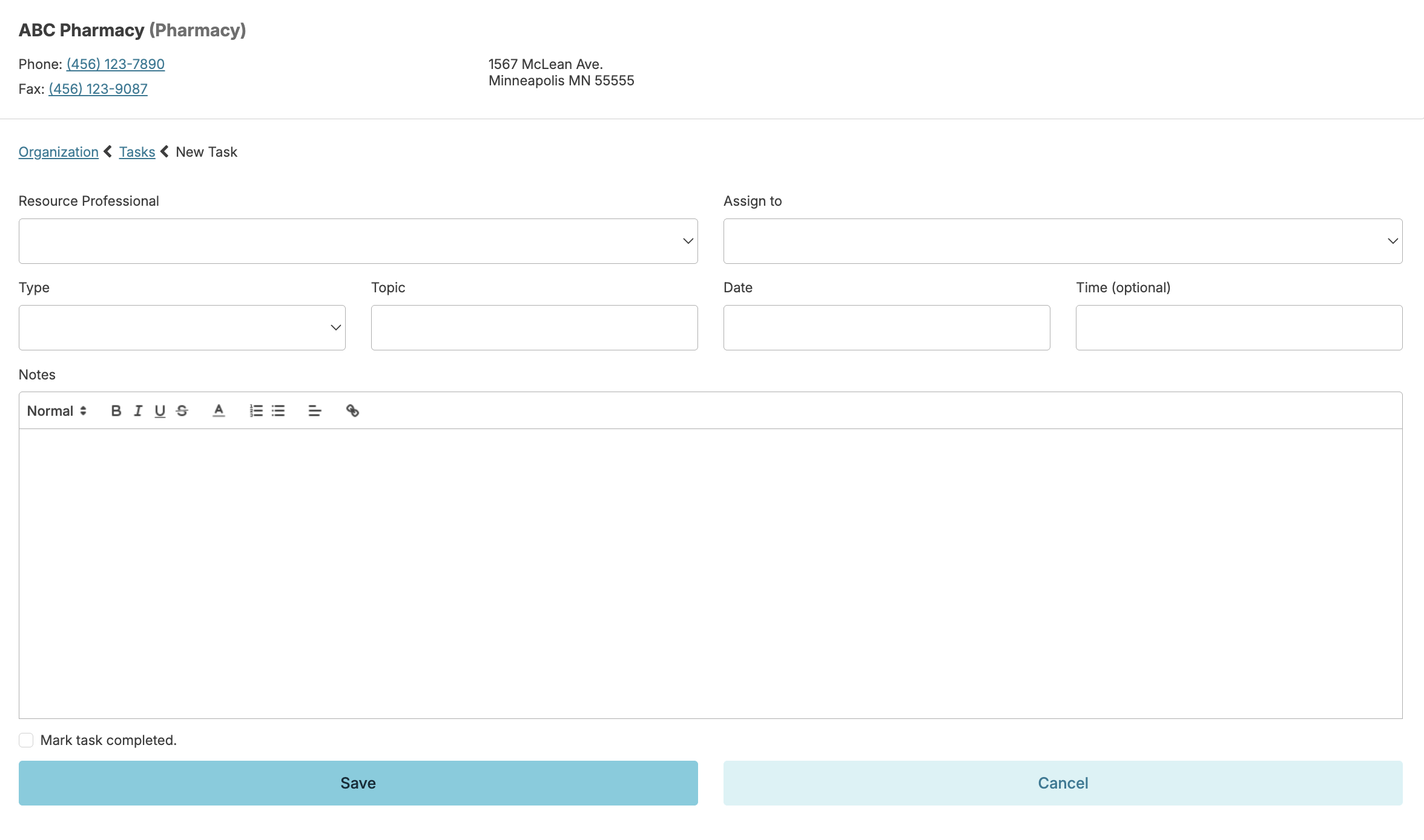Check the Mark task completed checkbox
Image resolution: width=1424 pixels, height=840 pixels.
coord(26,740)
